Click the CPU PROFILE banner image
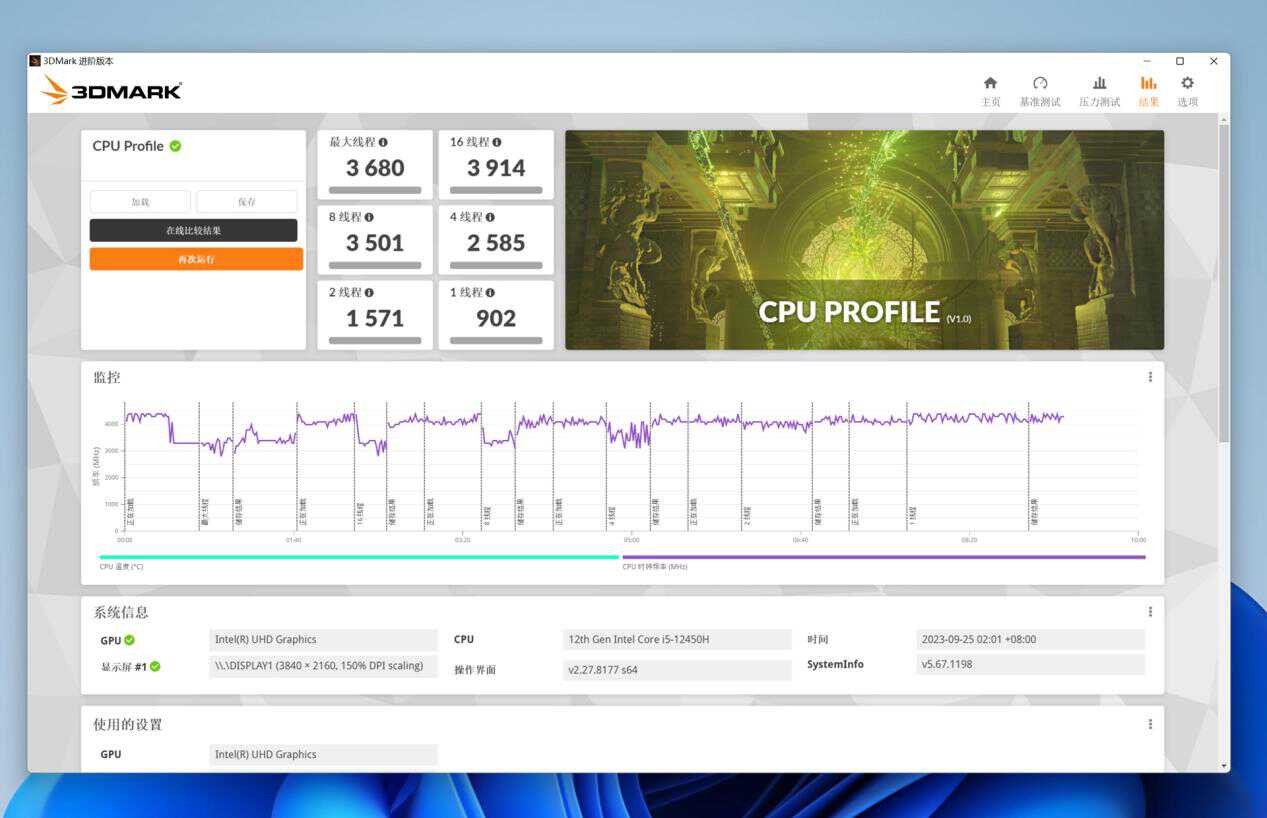1267x818 pixels. click(x=864, y=240)
